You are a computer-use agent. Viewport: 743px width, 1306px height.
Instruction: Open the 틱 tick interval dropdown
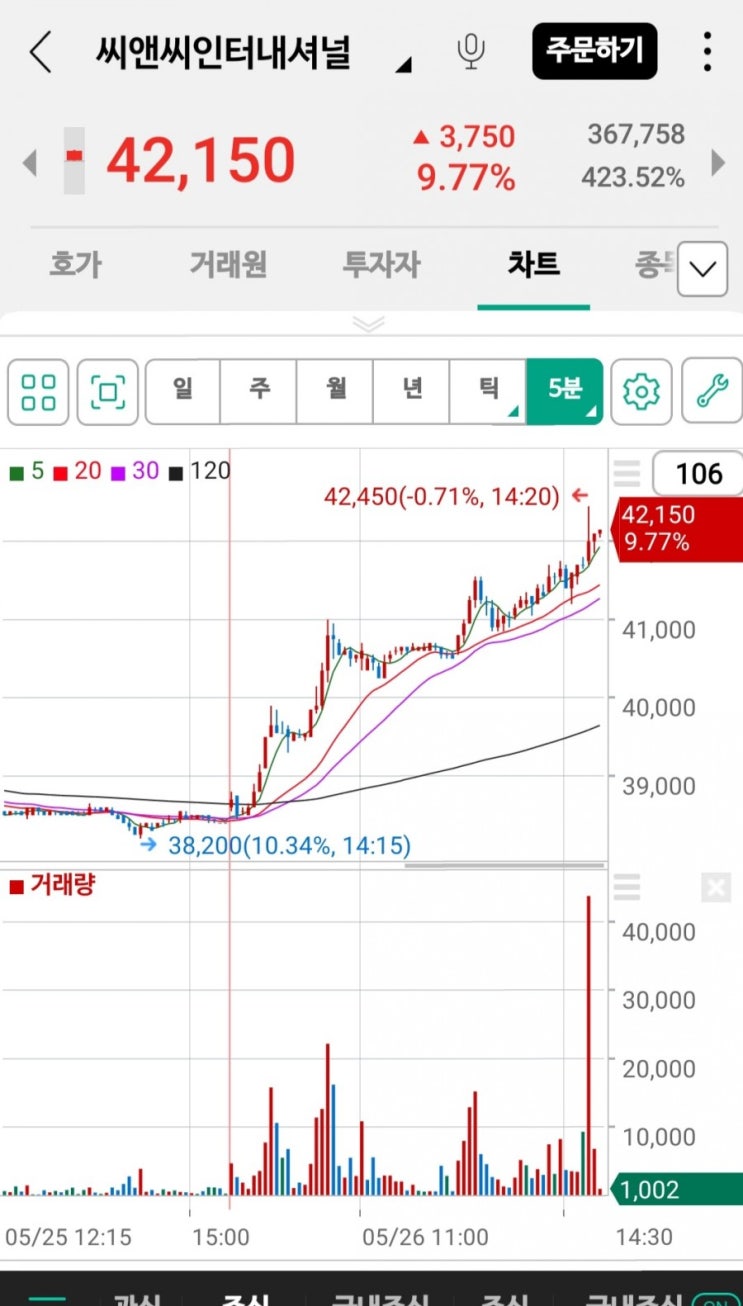pos(488,391)
